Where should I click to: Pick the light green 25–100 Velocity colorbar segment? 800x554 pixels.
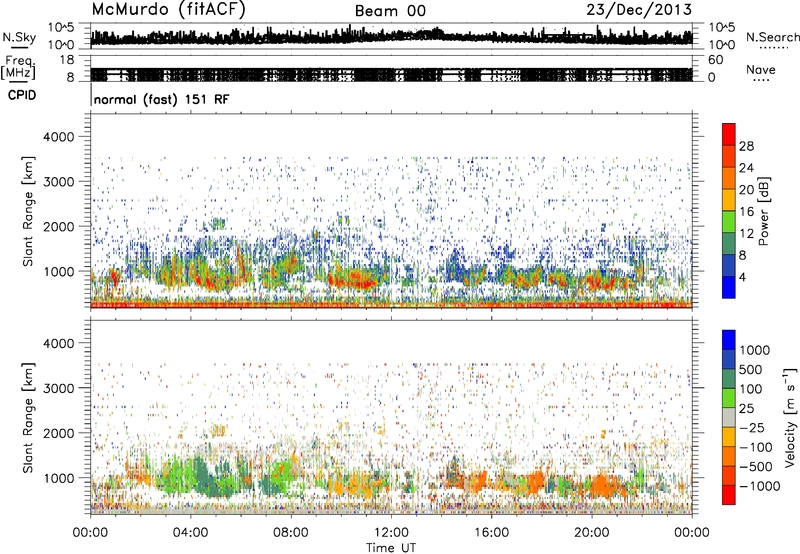pos(729,398)
